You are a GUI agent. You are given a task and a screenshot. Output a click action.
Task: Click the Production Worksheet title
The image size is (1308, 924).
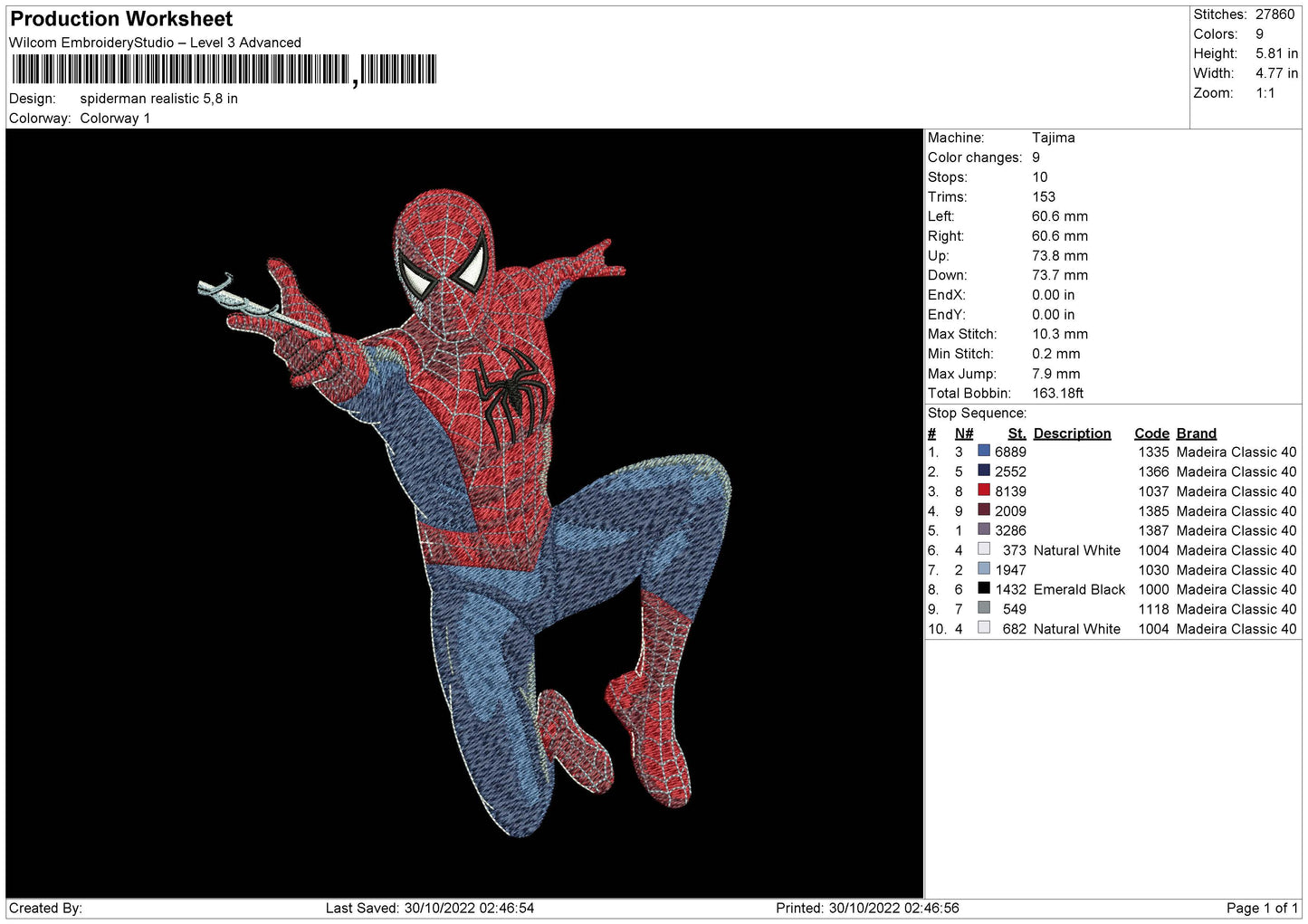121,19
